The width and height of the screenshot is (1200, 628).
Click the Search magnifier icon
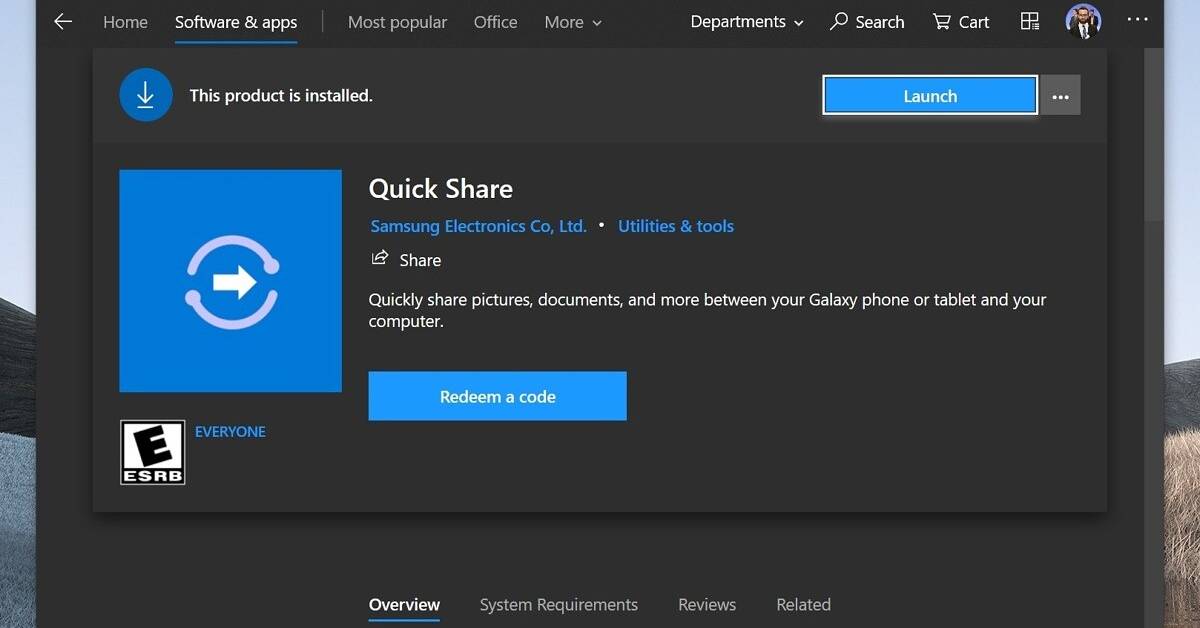coord(839,21)
